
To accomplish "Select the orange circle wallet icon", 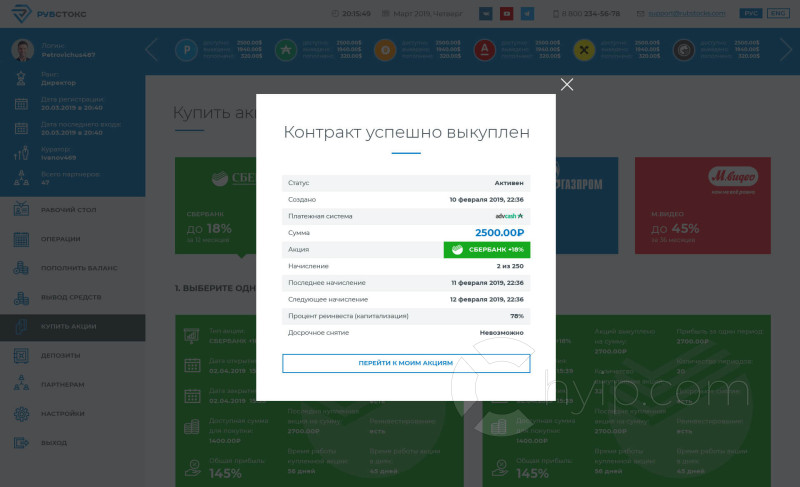I will click(385, 50).
